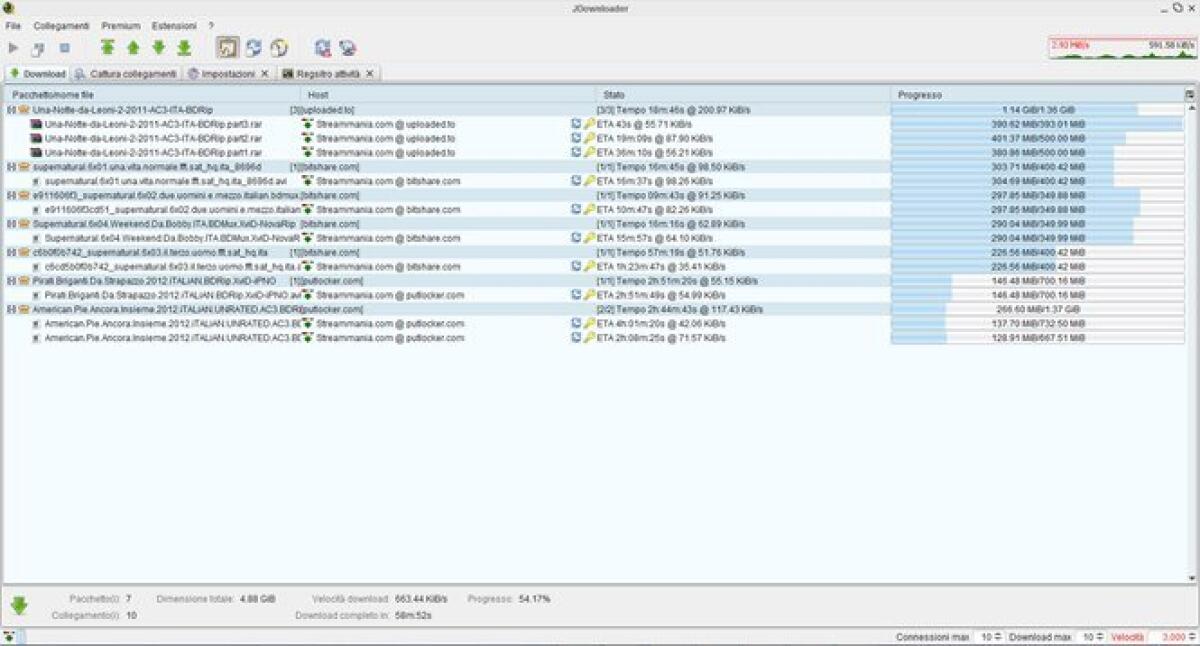Toggle the Clipboard Observer toolbar button
Viewport: 1200px width, 646px height.
coord(226,46)
